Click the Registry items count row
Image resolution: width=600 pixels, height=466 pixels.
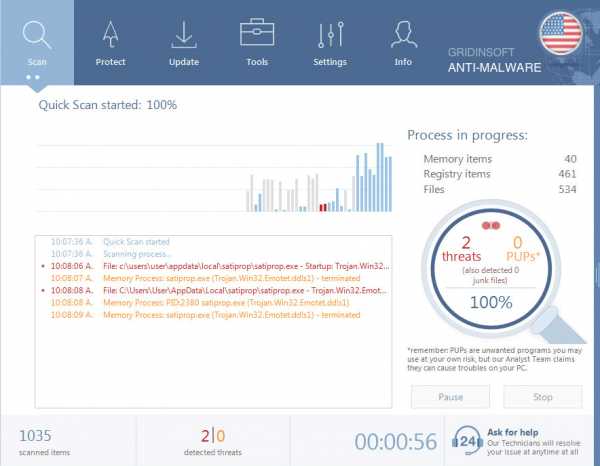(x=500, y=174)
